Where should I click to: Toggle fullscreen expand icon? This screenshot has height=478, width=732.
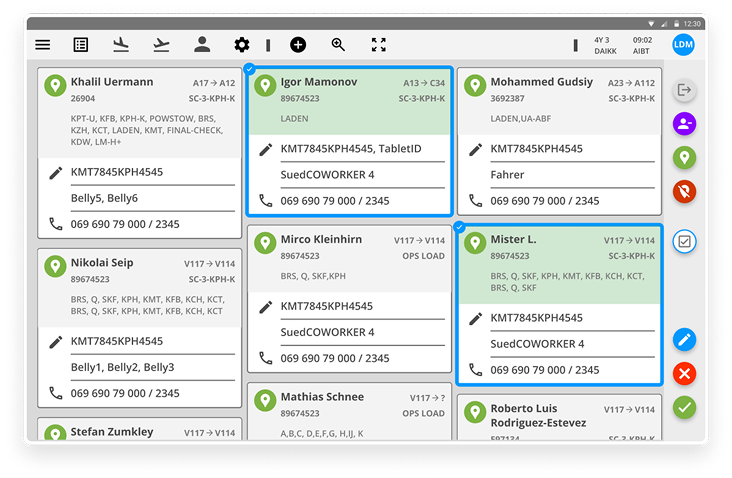pos(378,45)
